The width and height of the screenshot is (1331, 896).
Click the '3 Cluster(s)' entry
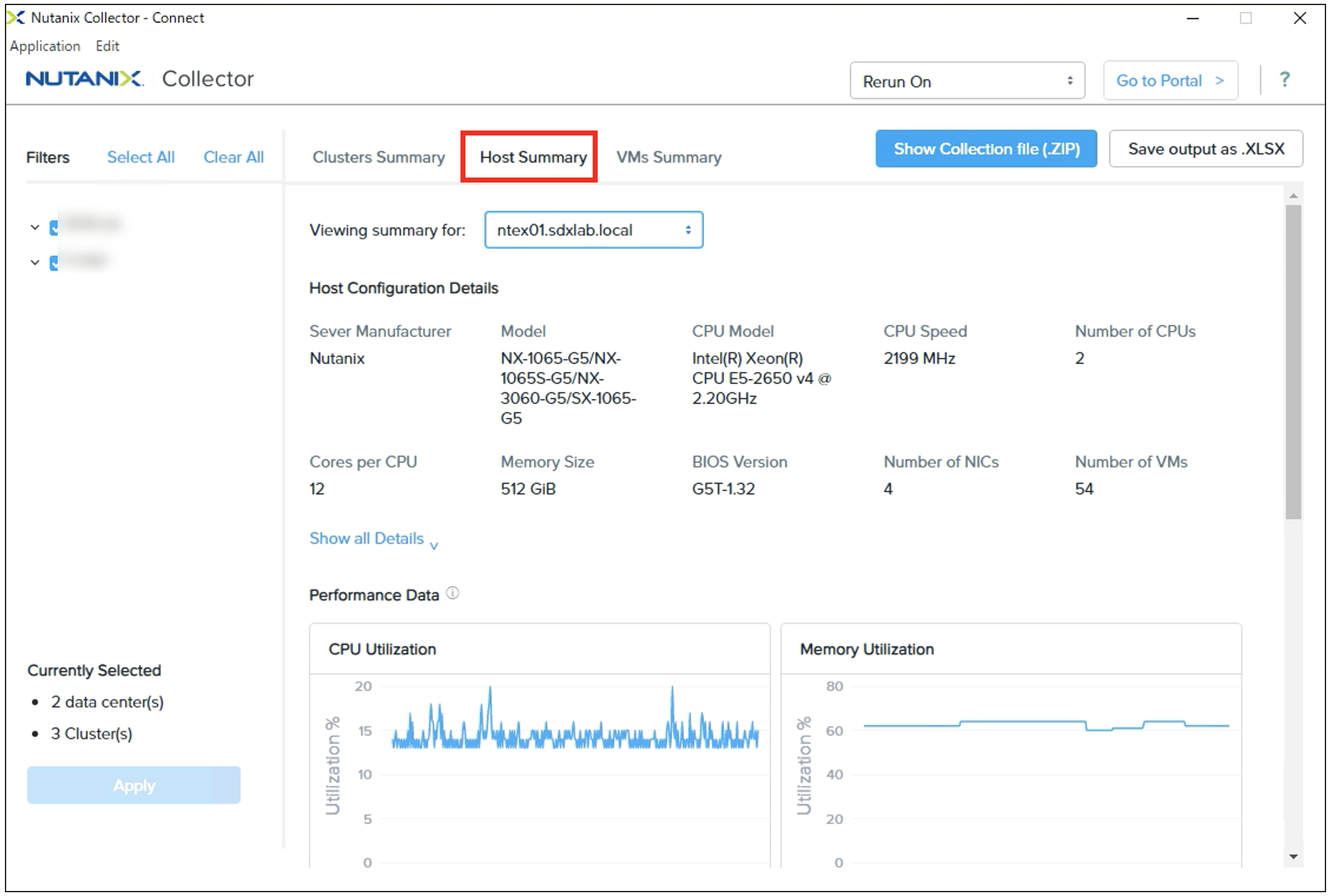[x=91, y=733]
